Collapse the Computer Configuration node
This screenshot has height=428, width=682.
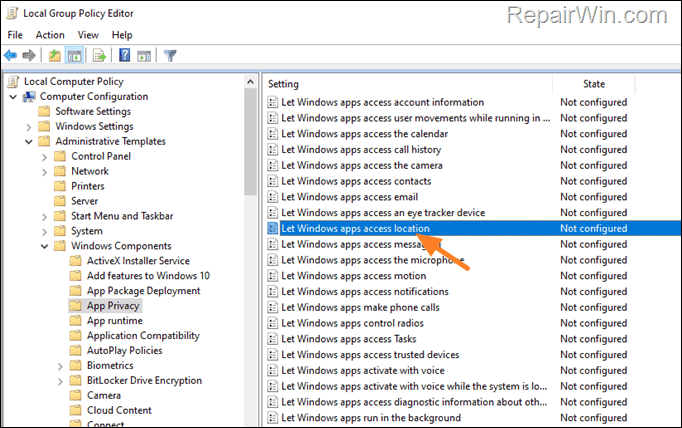click(13, 97)
